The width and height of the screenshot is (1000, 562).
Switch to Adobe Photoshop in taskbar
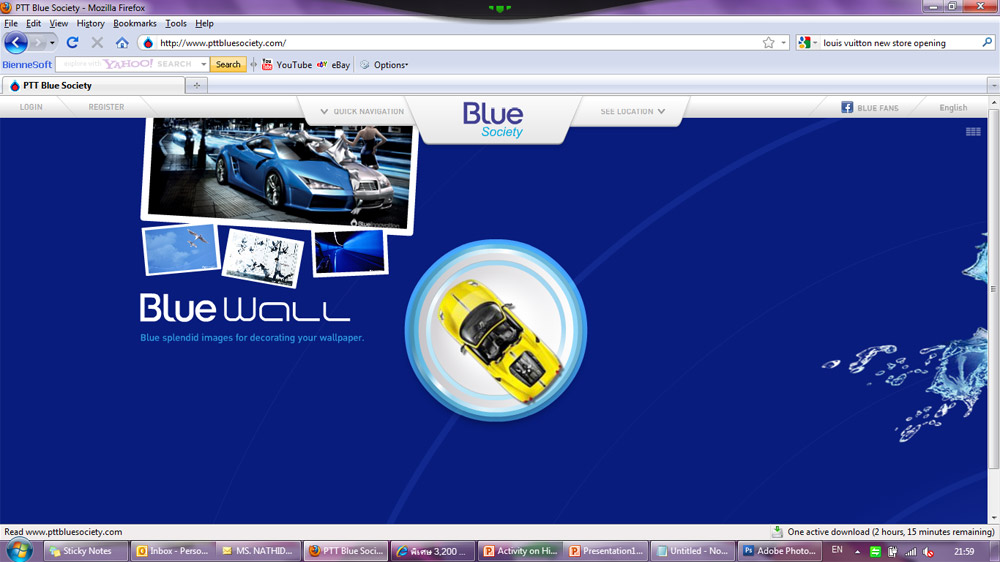tap(779, 551)
